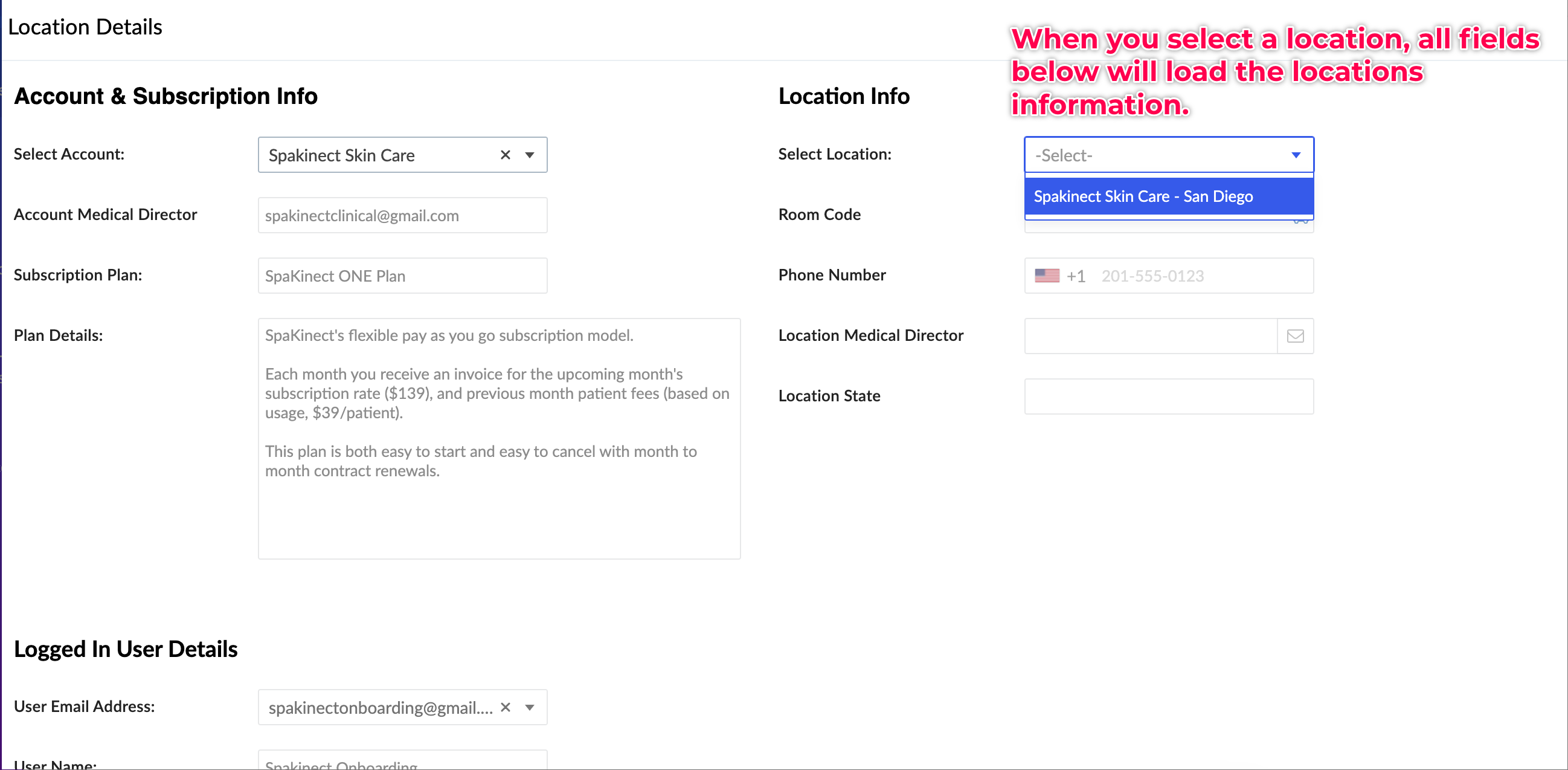The image size is (1568, 770).
Task: Click the 'Phone Number' label
Action: pyautogui.click(x=832, y=275)
